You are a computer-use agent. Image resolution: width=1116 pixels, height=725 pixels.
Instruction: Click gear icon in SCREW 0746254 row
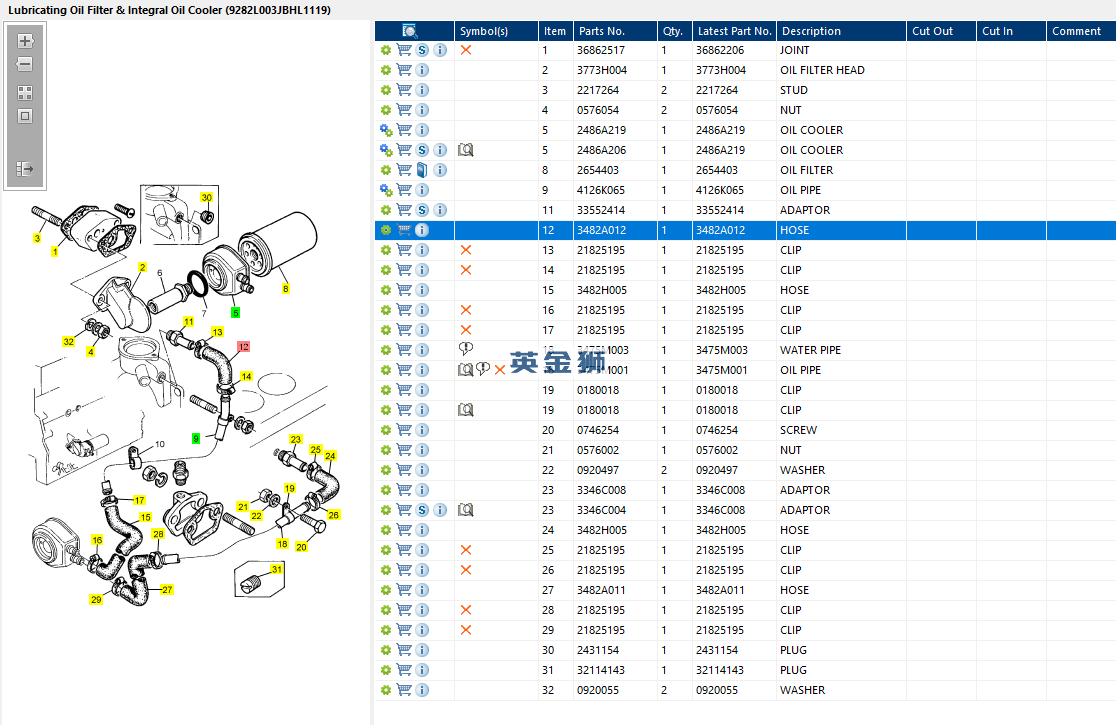pos(386,430)
